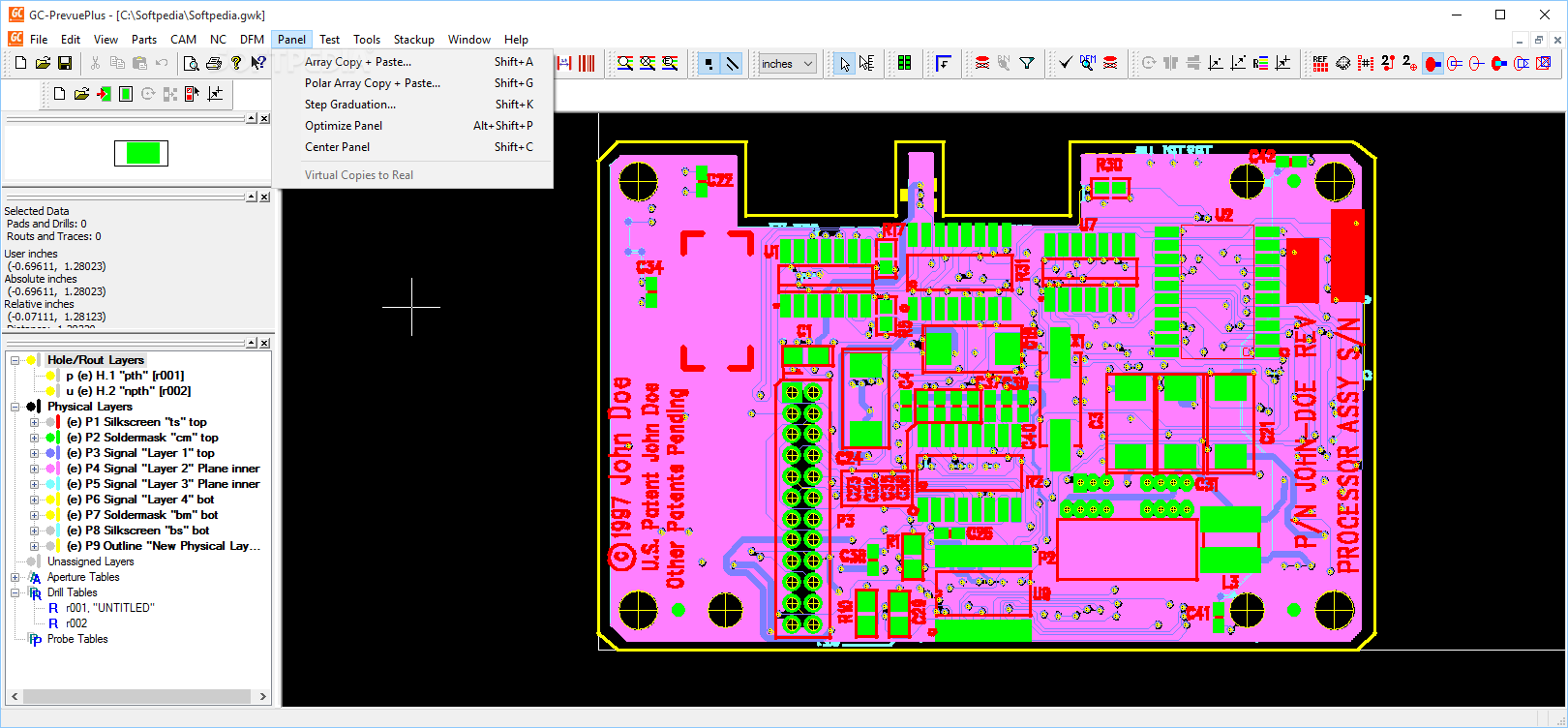
Task: Toggle visibility dot of Physical Layers group
Action: click(x=32, y=407)
